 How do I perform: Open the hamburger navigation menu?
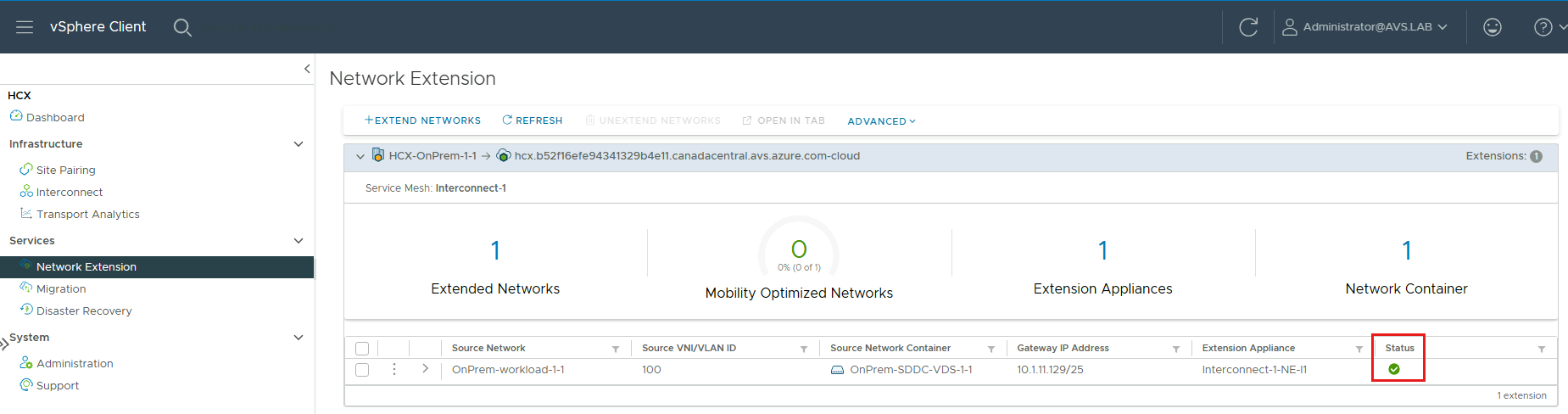click(25, 27)
